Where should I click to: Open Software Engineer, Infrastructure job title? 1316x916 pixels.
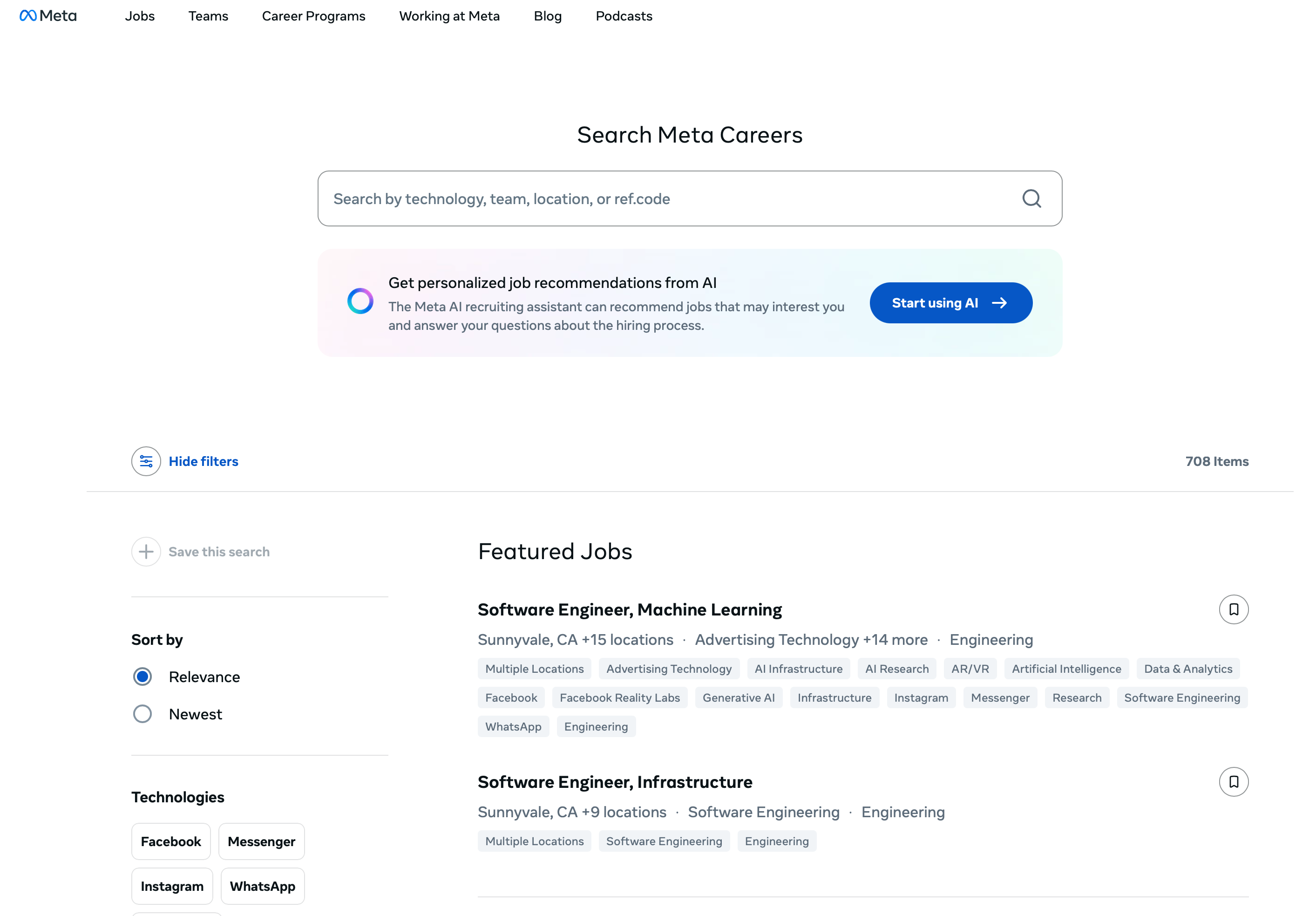[615, 782]
